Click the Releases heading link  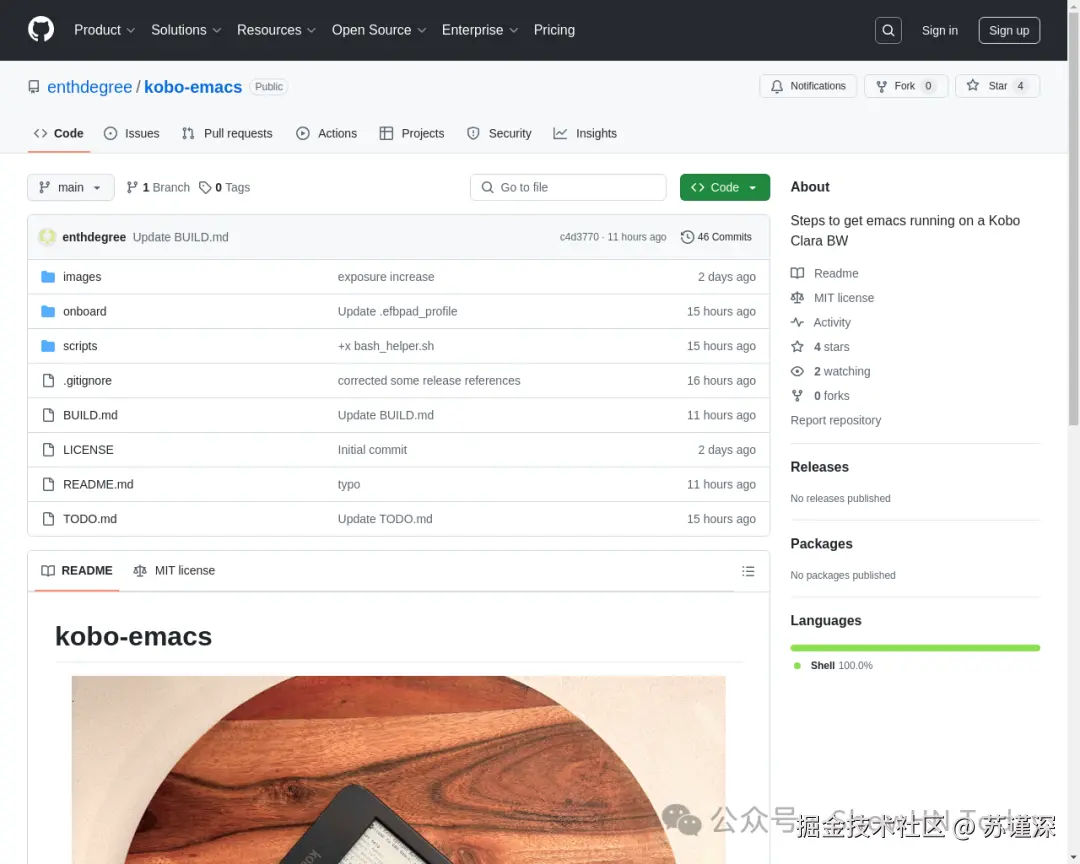click(820, 467)
